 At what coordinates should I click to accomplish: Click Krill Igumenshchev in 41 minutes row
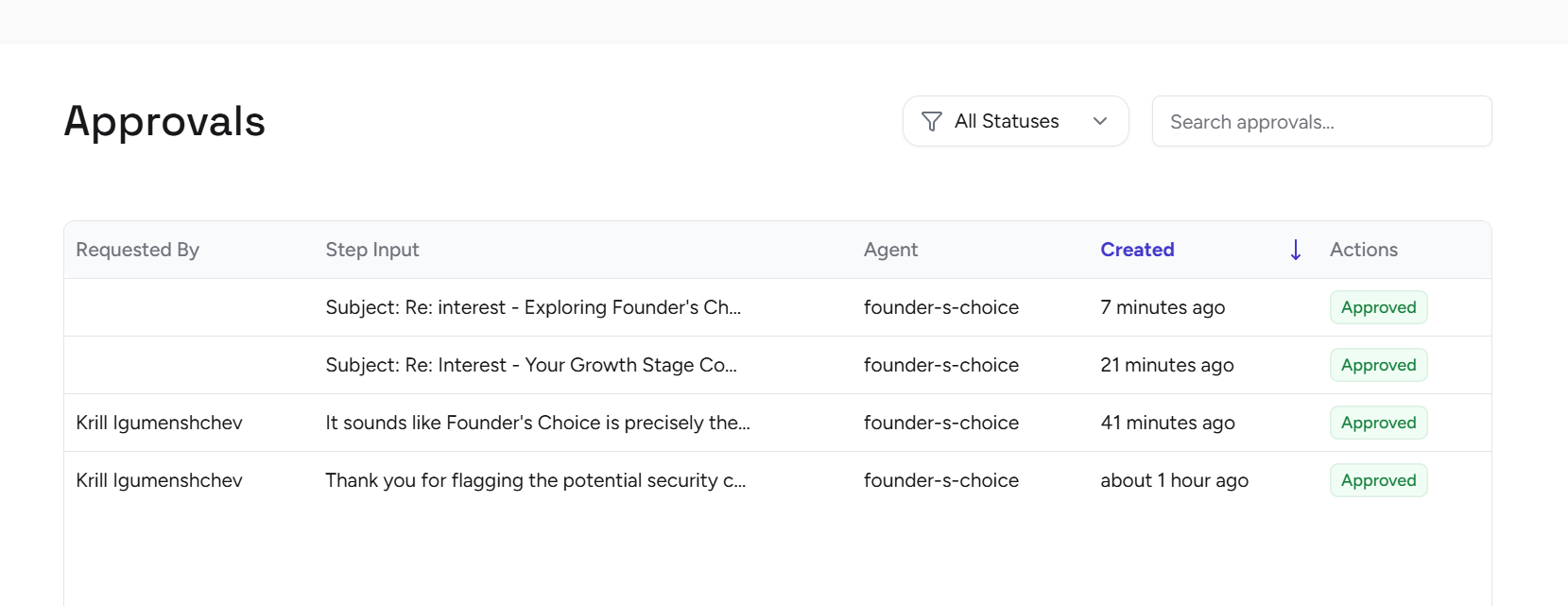159,423
